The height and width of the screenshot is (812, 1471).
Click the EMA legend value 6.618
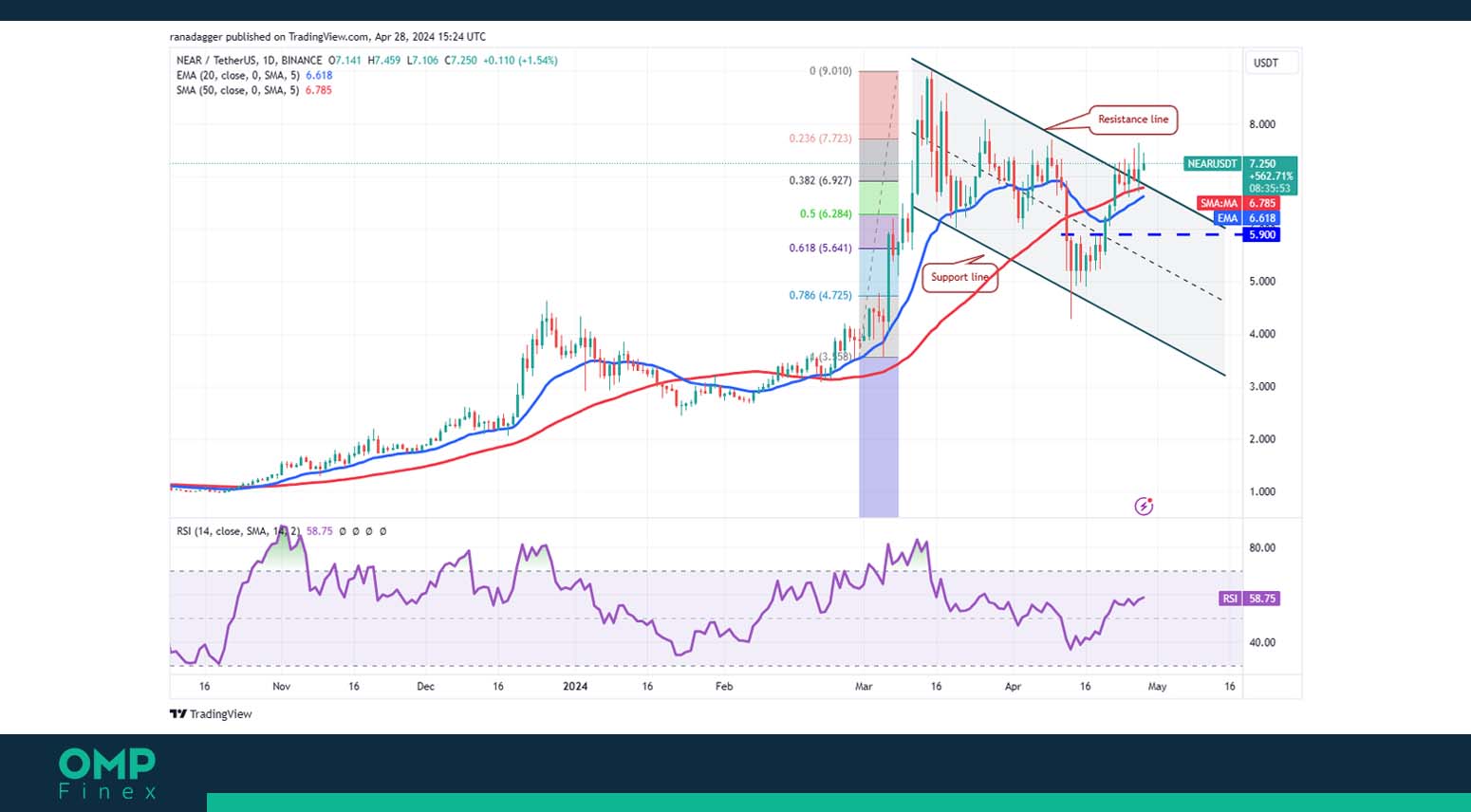(319, 76)
